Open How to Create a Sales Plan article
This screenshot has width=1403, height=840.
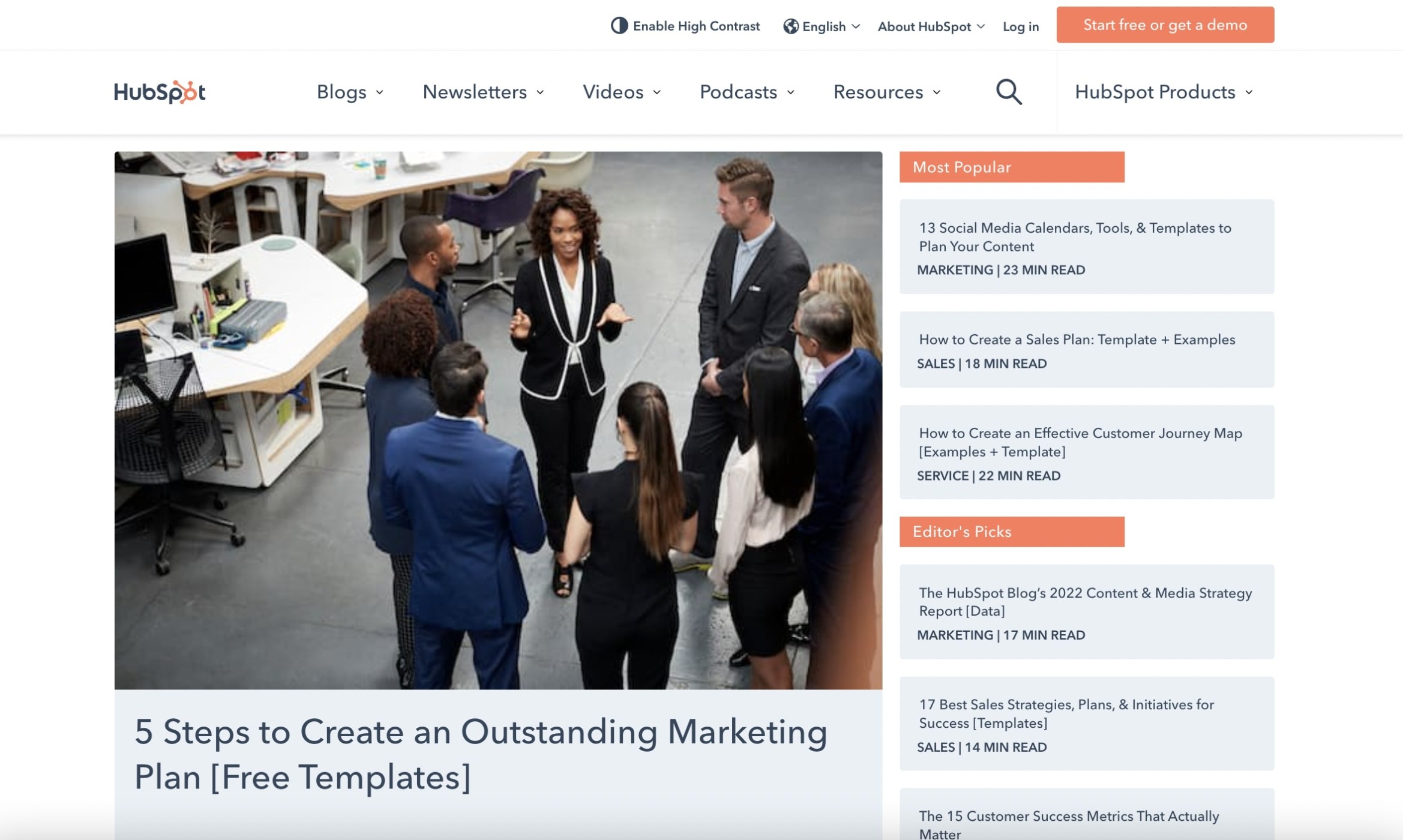tap(1077, 340)
